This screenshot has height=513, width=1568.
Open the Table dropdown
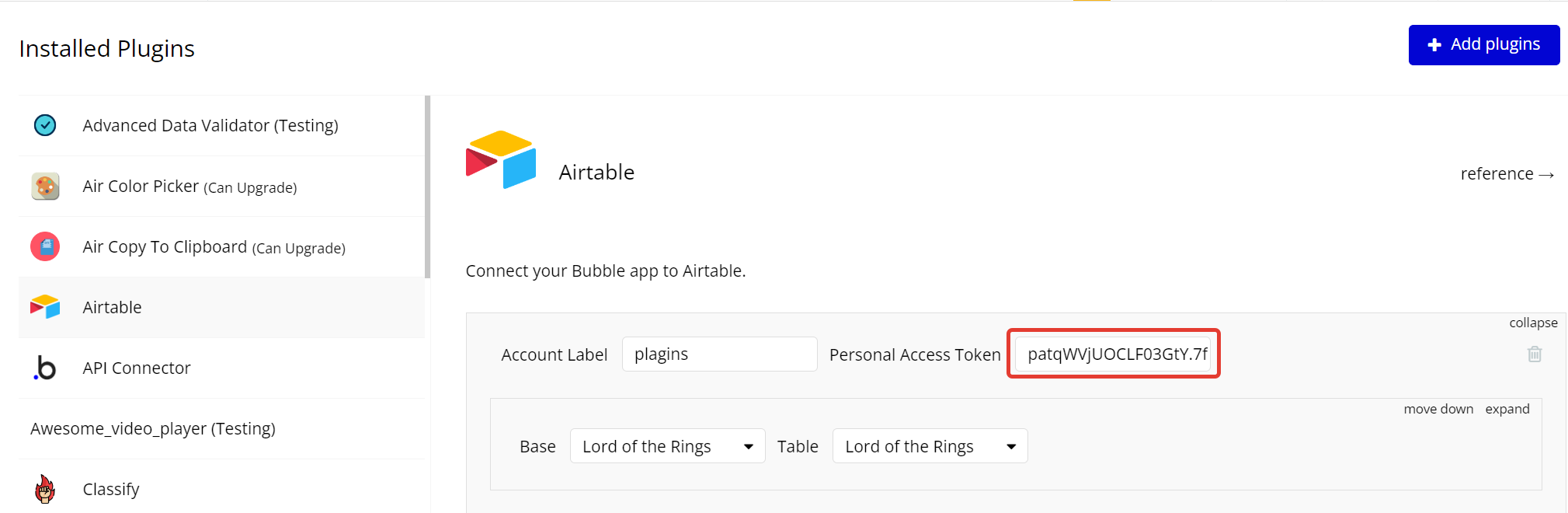pyautogui.click(x=930, y=446)
